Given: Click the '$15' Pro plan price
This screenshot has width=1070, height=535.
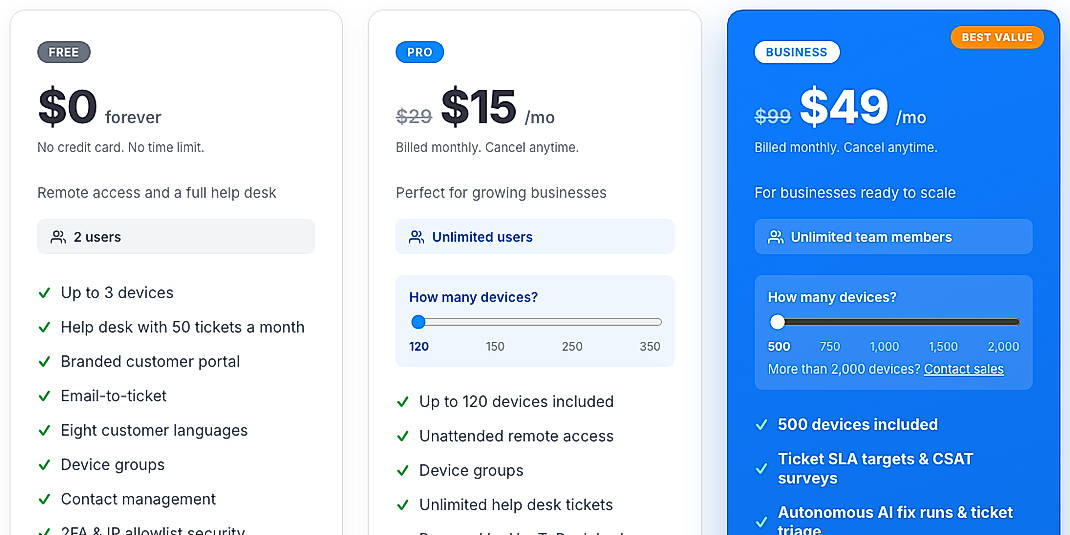Looking at the screenshot, I should pos(478,108).
